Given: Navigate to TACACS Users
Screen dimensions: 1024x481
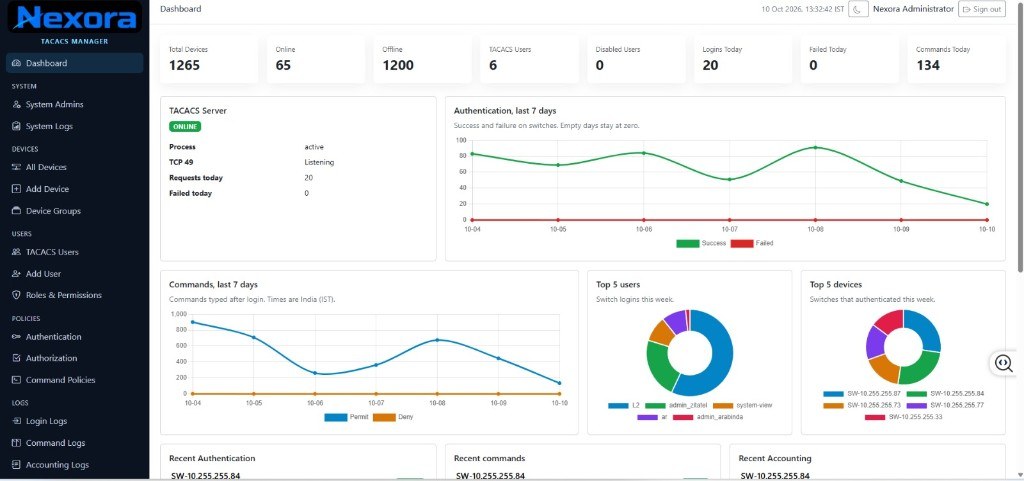Looking at the screenshot, I should pos(74,252).
